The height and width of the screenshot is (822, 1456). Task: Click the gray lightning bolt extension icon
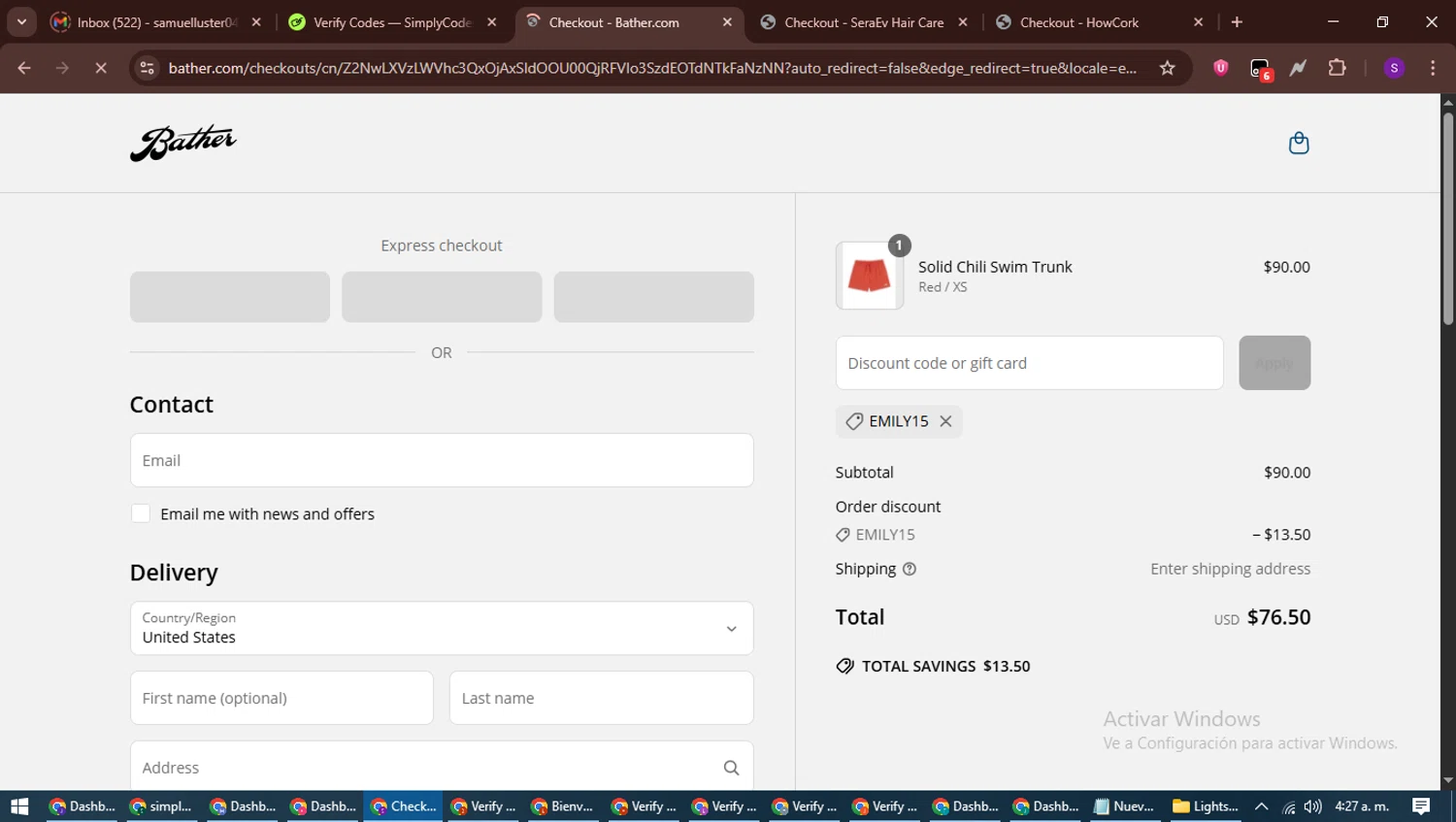tap(1298, 68)
